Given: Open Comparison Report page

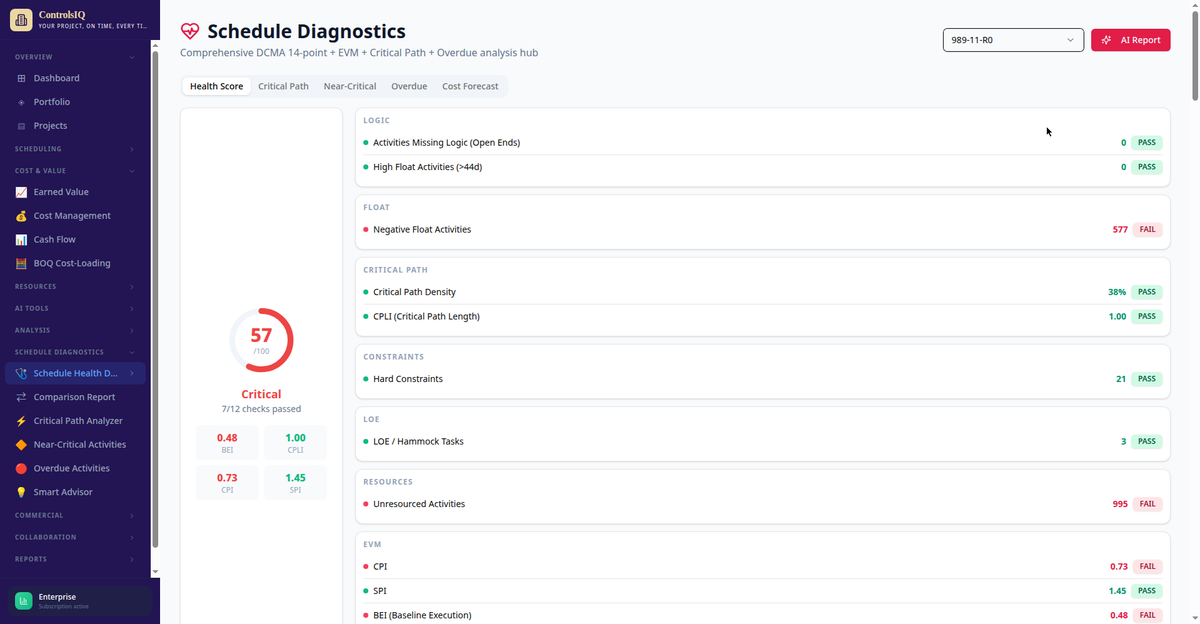Looking at the screenshot, I should [x=75, y=397].
